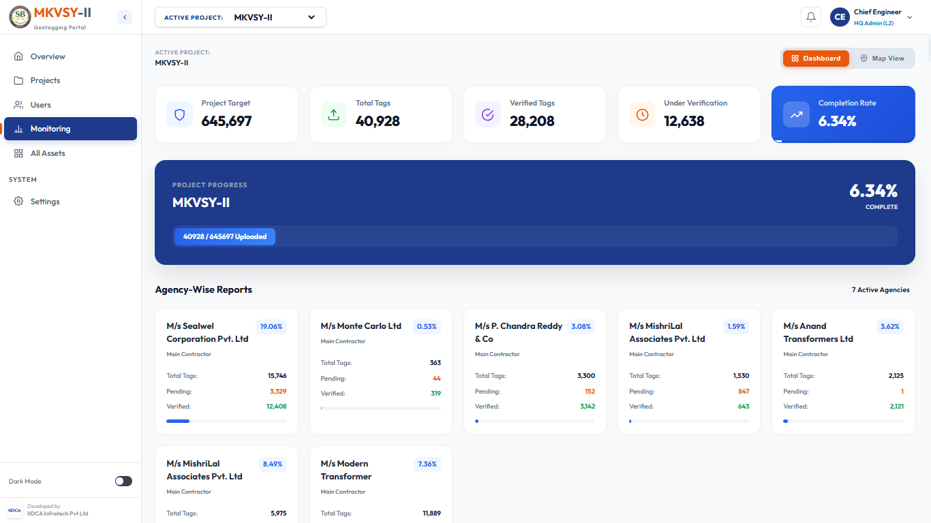Screen dimensions: 931x523
Task: Click the 6.34% COMPLETE figure
Action: (873, 196)
